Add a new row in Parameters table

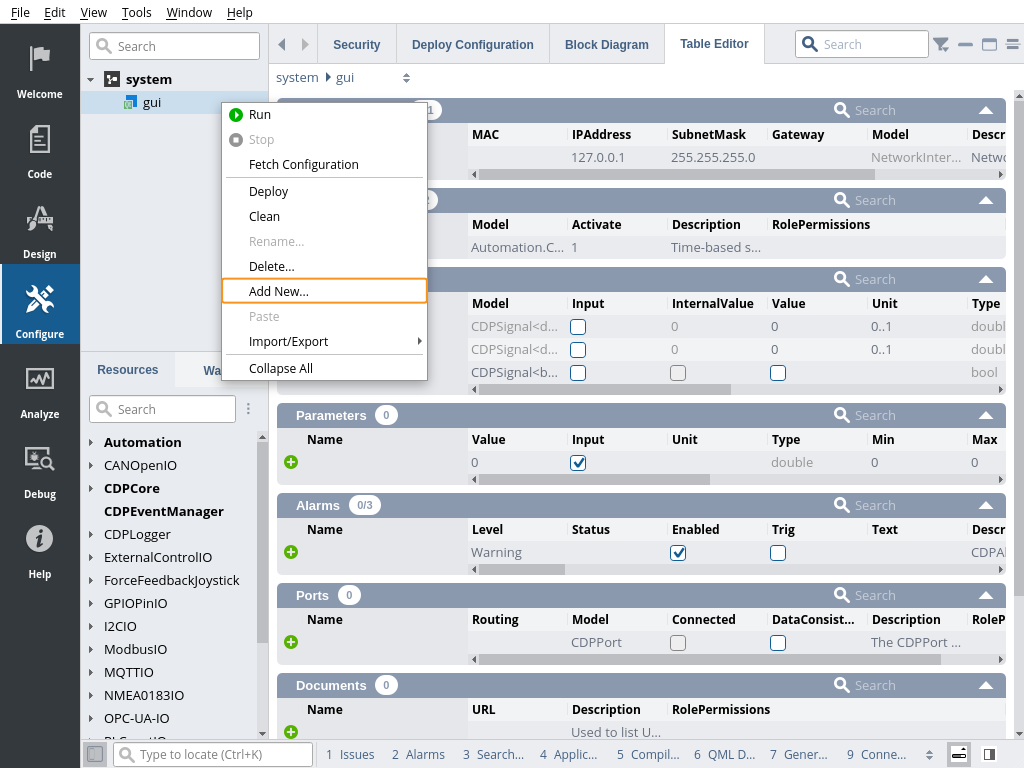(x=291, y=462)
